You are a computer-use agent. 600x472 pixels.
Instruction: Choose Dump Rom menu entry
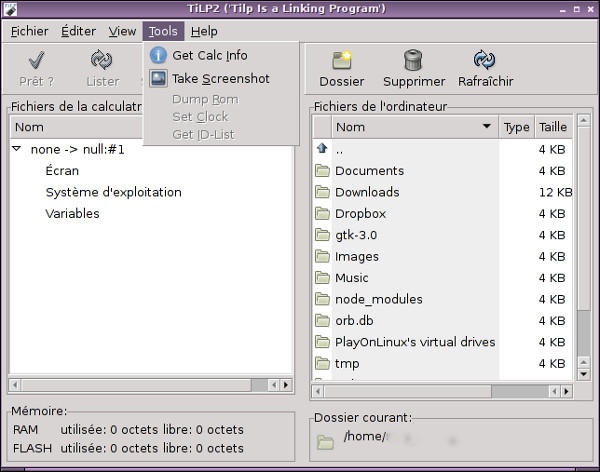pyautogui.click(x=221, y=99)
